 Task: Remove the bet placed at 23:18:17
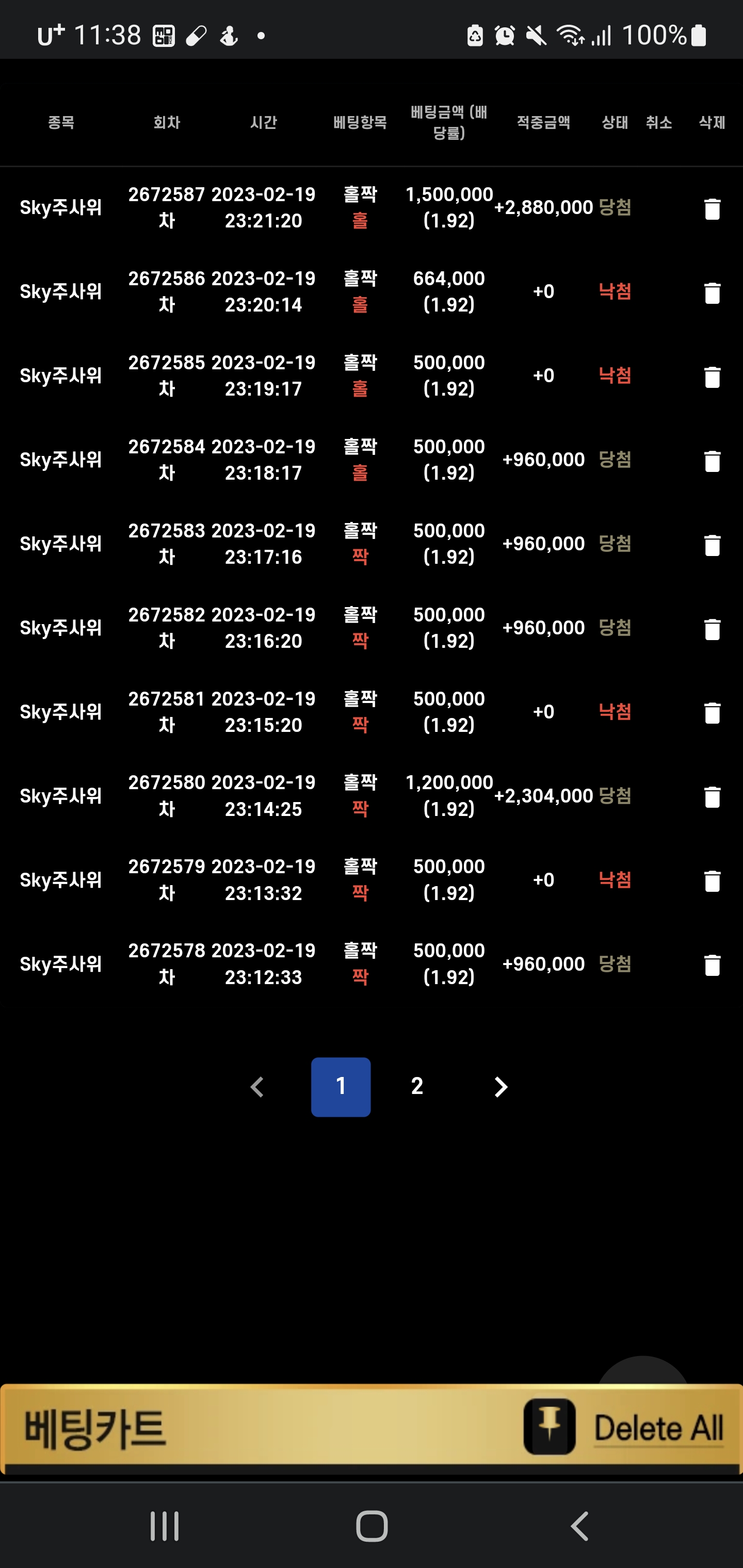coord(712,461)
